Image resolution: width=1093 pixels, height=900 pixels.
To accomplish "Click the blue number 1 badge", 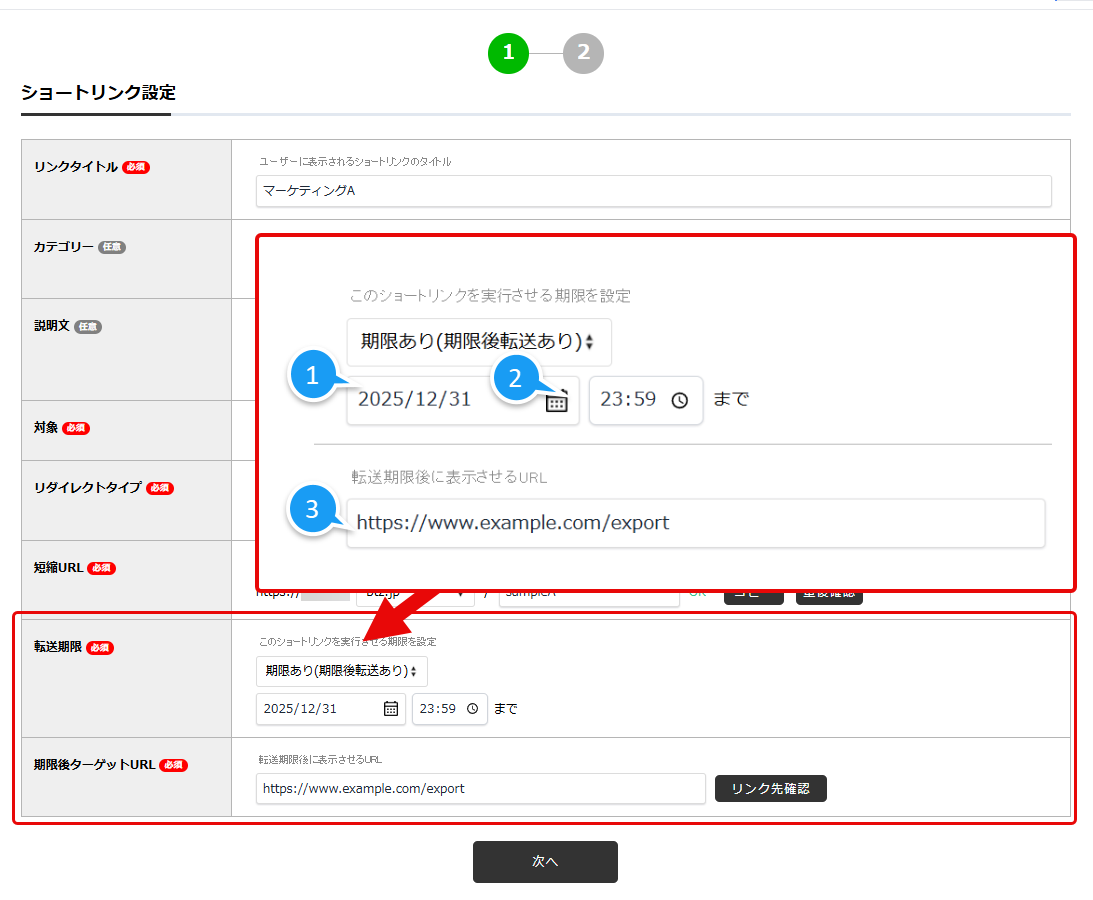I will pos(312,377).
